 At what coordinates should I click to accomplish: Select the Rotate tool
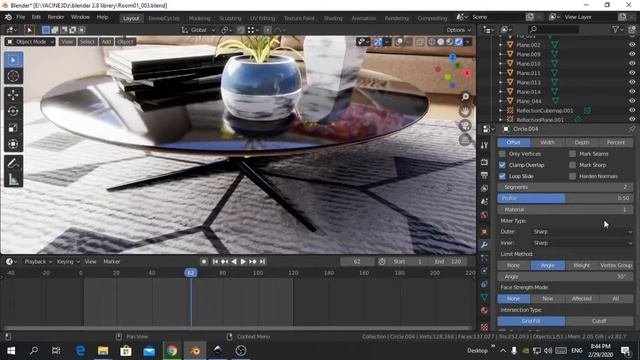[13, 111]
